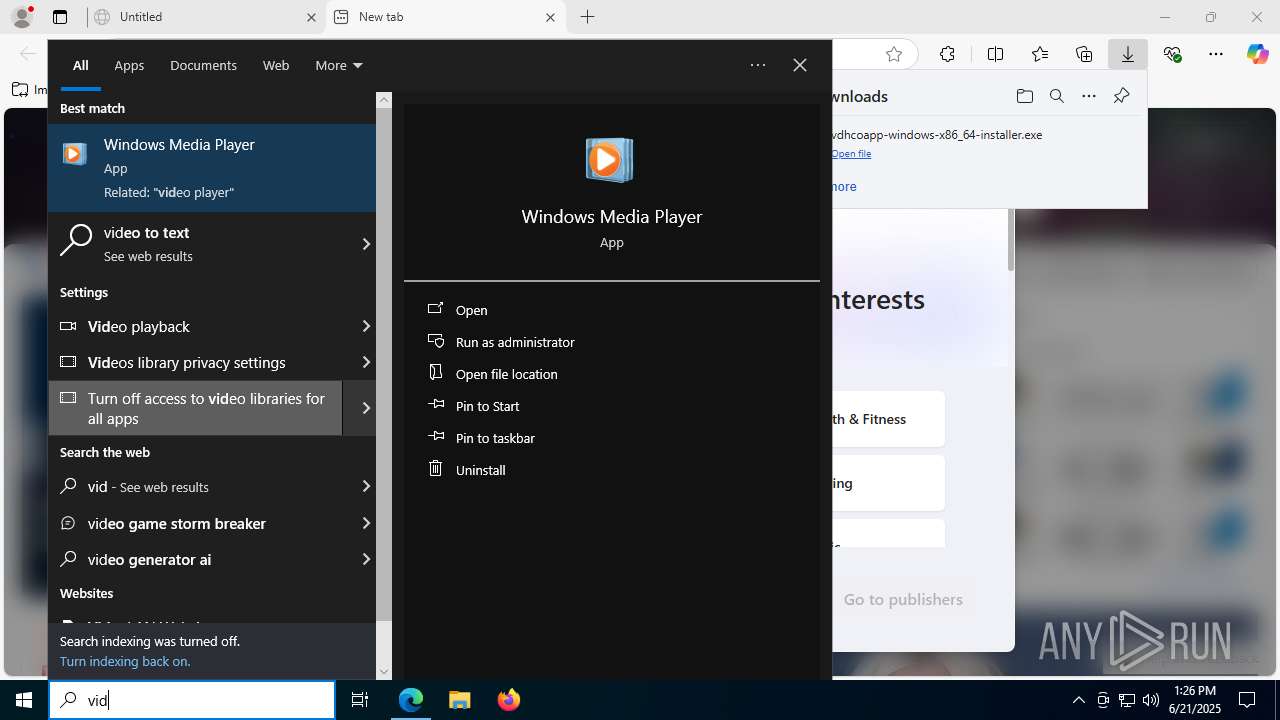Switch to the Apps search tab
1280x720 pixels.
tap(129, 65)
